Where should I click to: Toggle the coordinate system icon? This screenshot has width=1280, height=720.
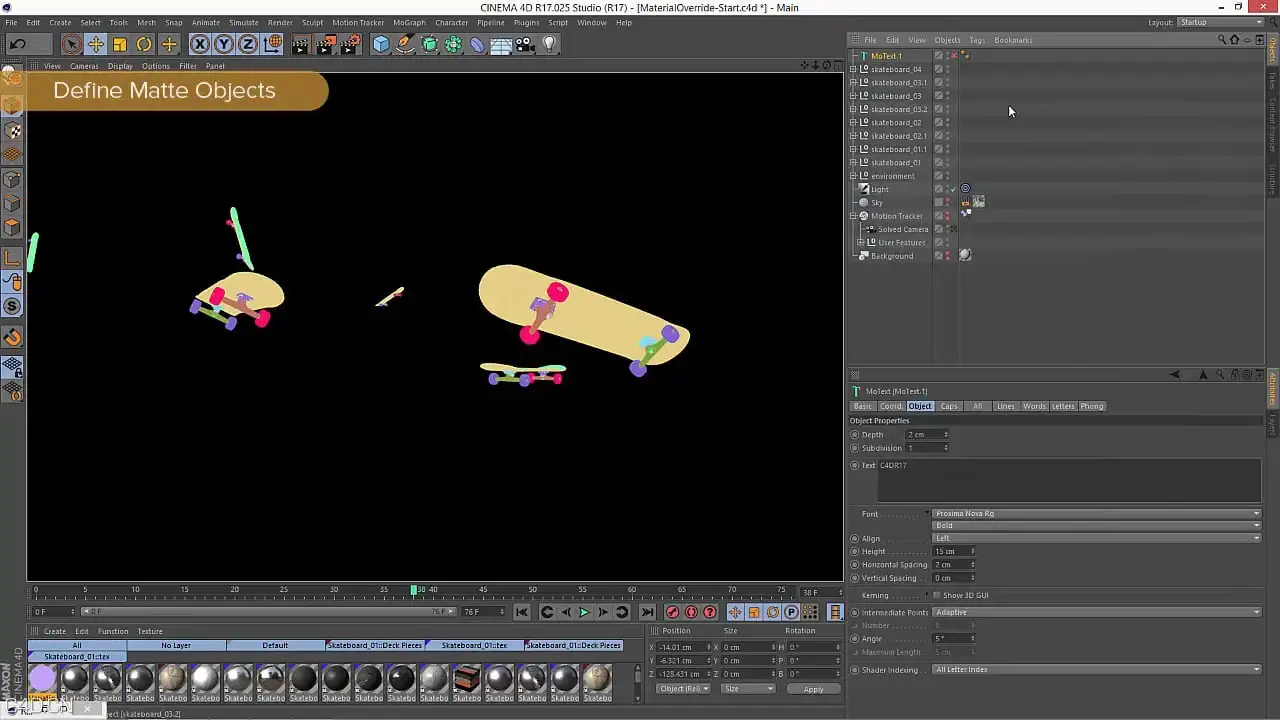pos(273,44)
